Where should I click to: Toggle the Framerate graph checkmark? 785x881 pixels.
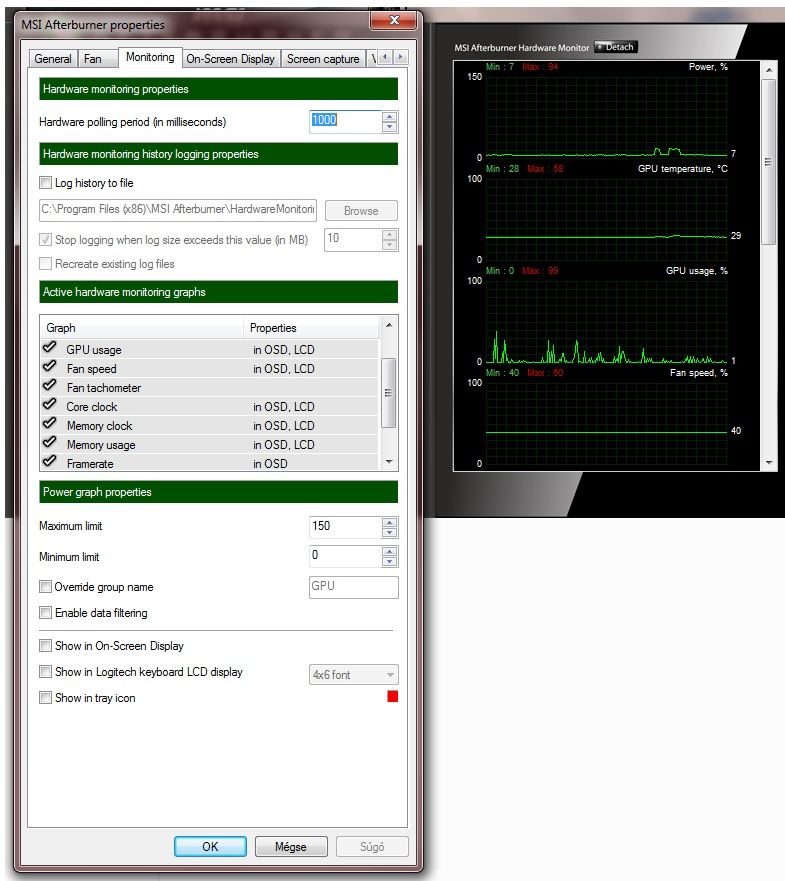[49, 462]
